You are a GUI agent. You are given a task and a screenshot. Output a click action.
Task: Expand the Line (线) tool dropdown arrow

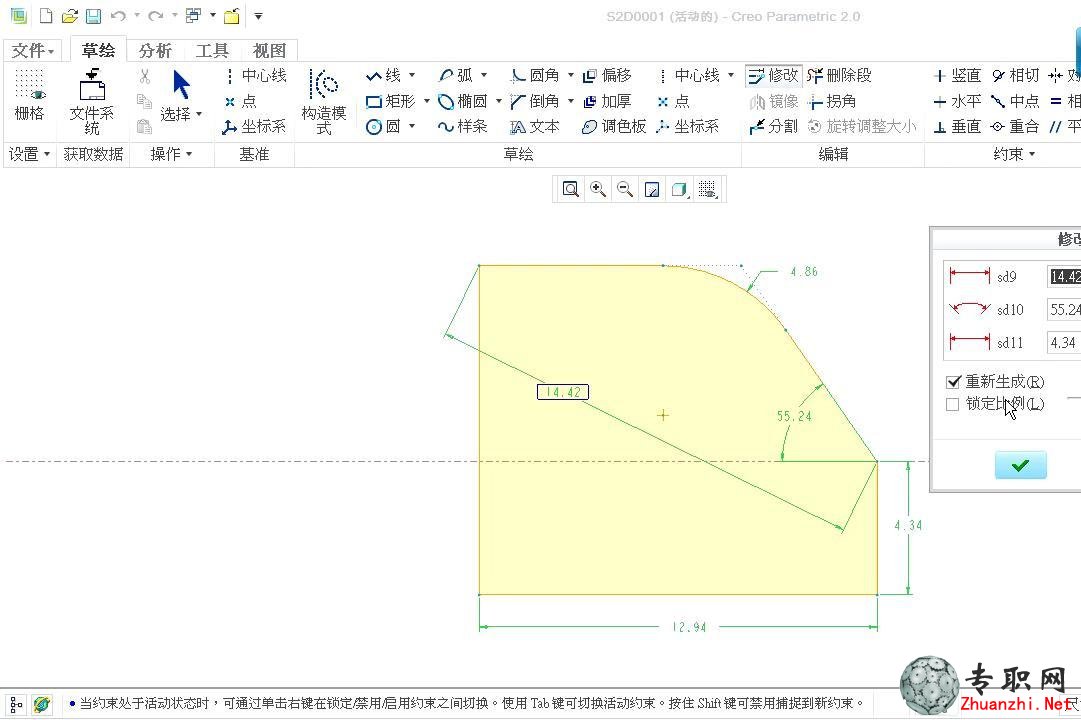coord(412,75)
